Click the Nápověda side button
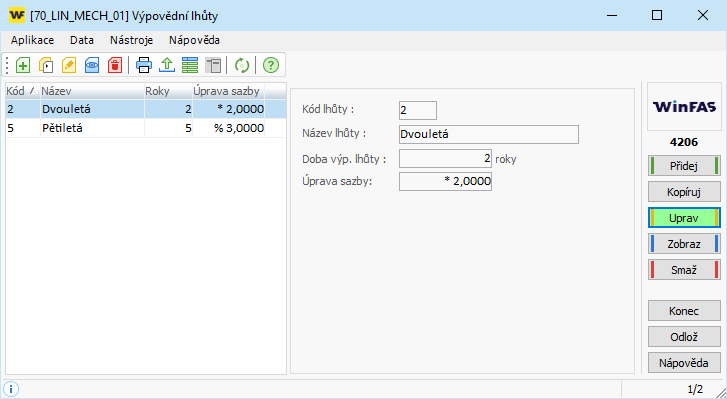This screenshot has height=399, width=727. tap(684, 363)
